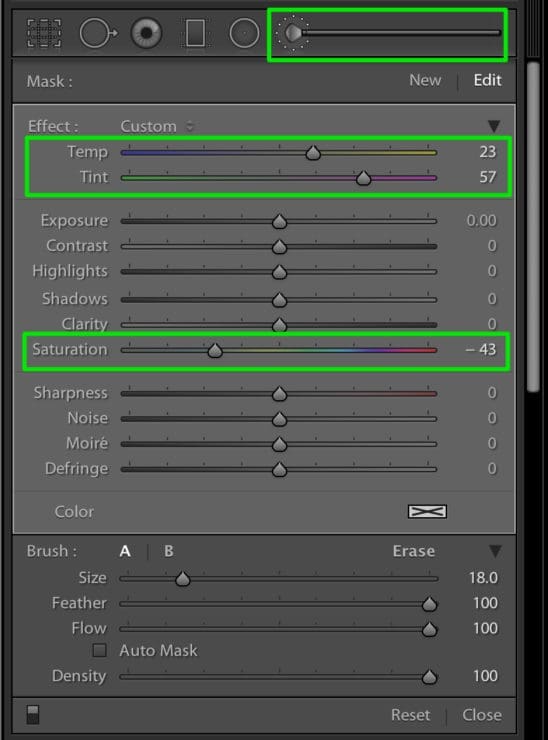Collapse the Brush section disclosure triangle
Screen dimensions: 548x740
coord(495,551)
